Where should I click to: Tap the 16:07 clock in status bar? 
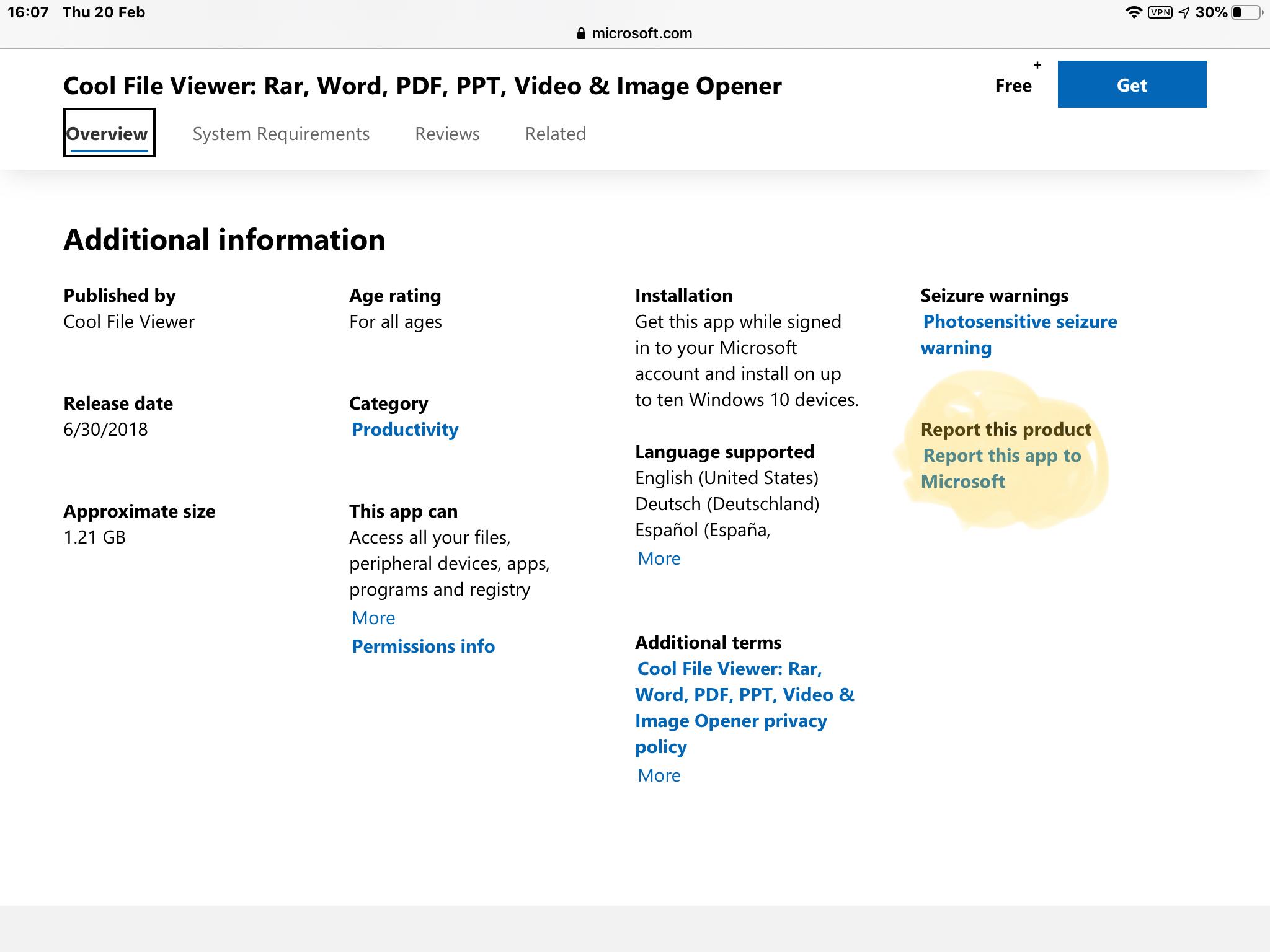click(28, 12)
